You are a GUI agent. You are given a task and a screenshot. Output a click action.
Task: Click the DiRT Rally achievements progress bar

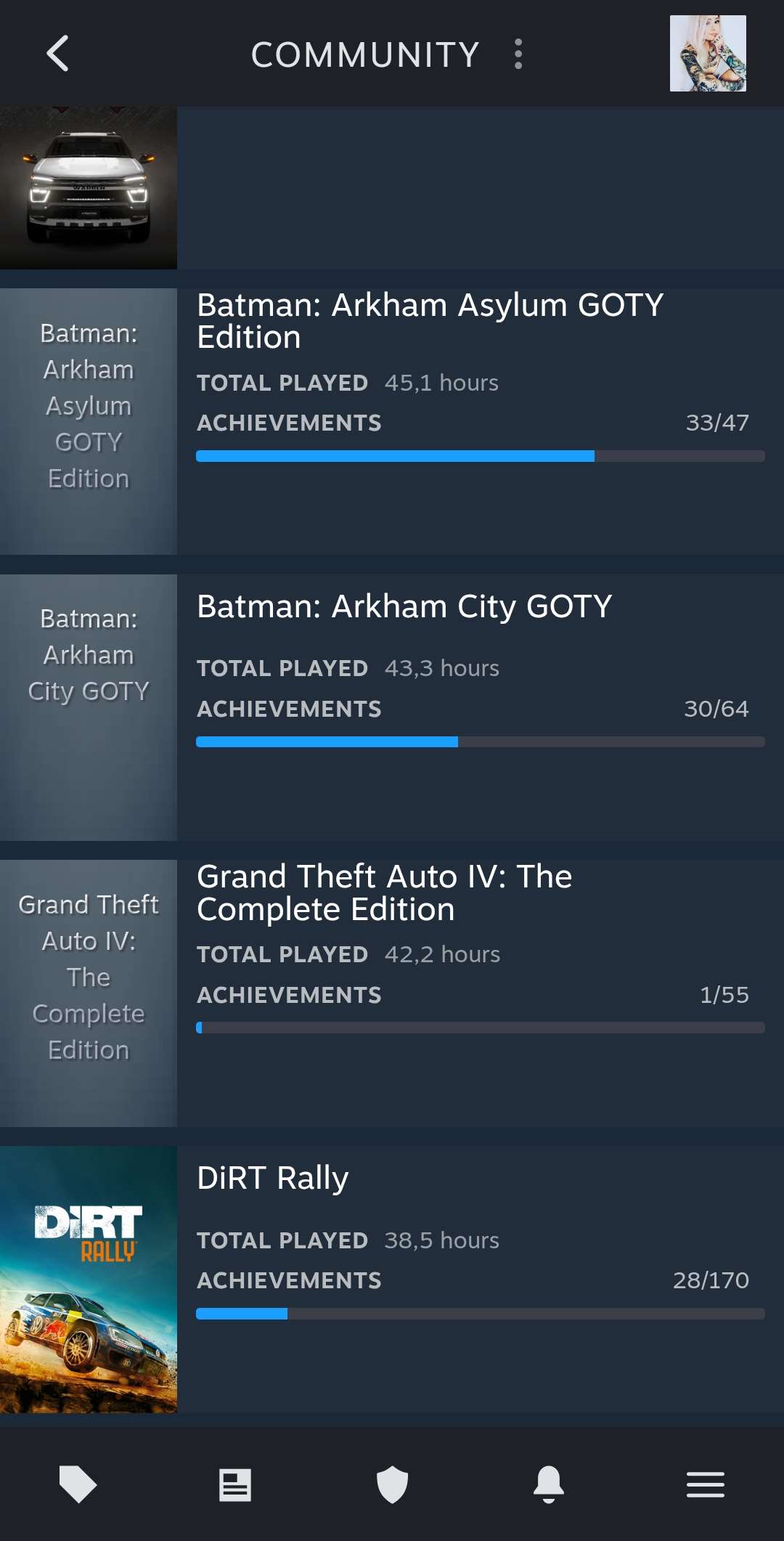[x=481, y=1314]
